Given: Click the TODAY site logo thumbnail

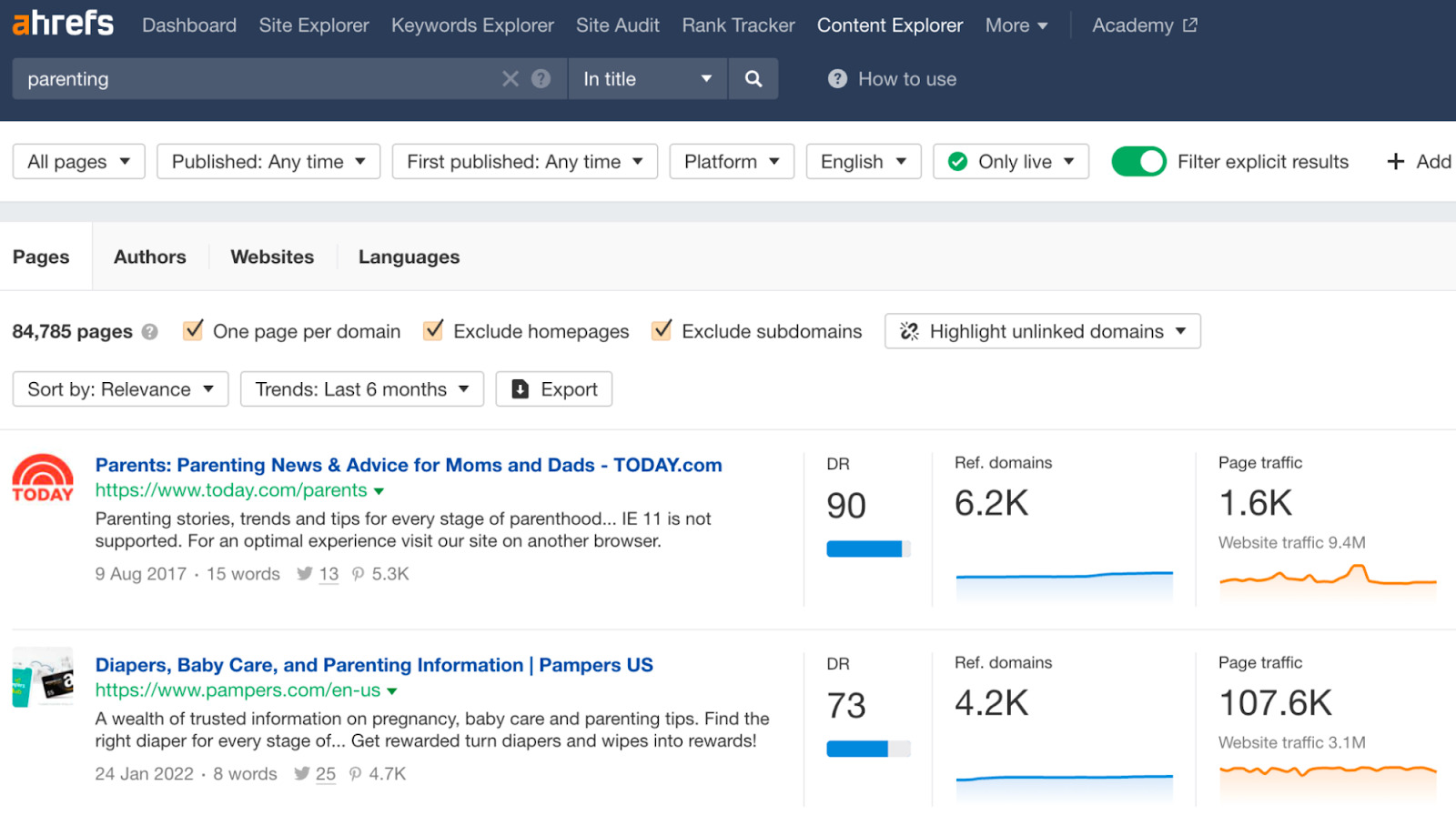Looking at the screenshot, I should pos(43,478).
